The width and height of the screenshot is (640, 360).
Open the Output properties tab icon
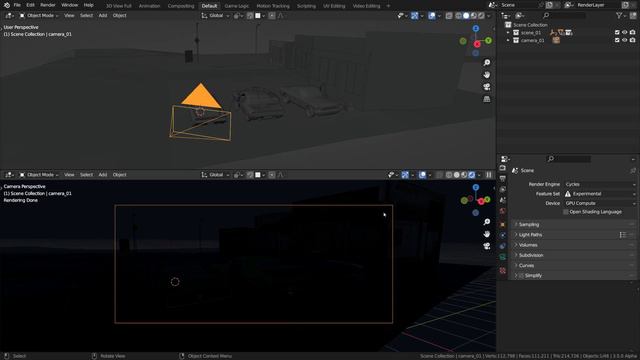click(x=502, y=179)
